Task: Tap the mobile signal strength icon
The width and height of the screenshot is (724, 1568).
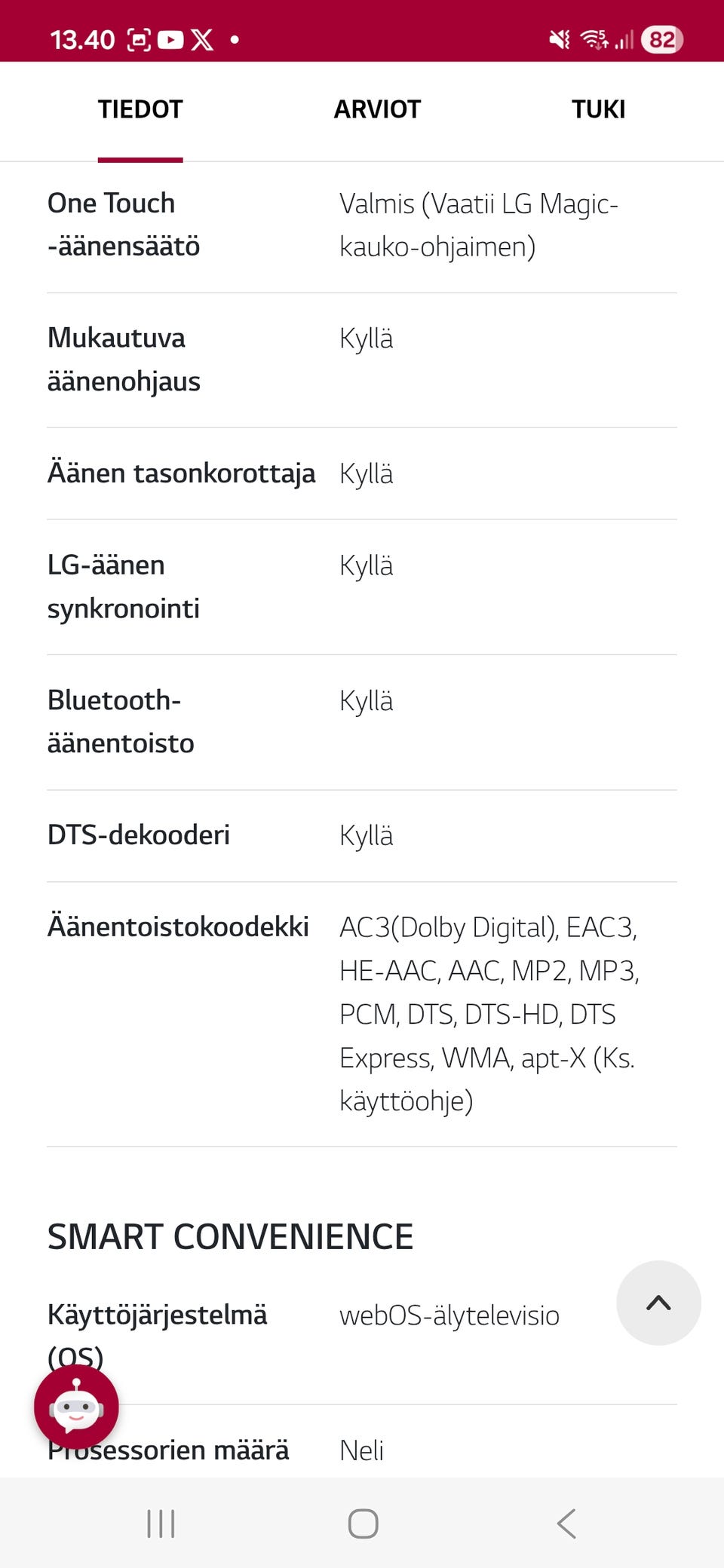Action: coord(624,39)
